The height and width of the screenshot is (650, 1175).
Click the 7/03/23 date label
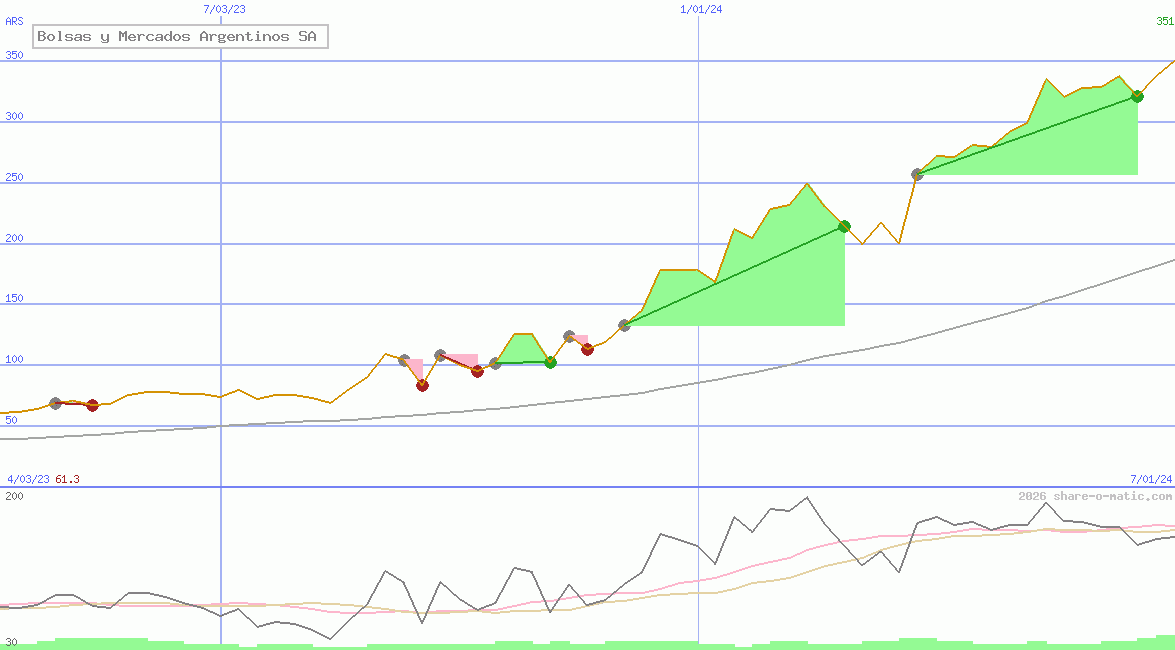223,9
